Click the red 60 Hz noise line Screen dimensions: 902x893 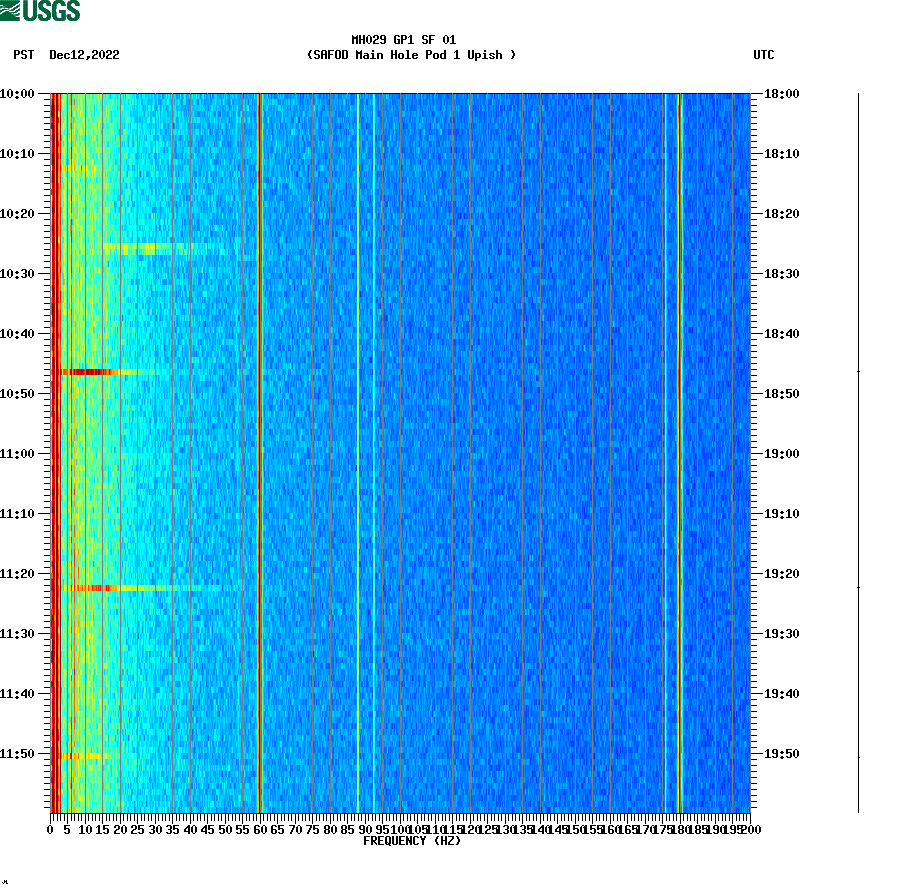tap(259, 450)
